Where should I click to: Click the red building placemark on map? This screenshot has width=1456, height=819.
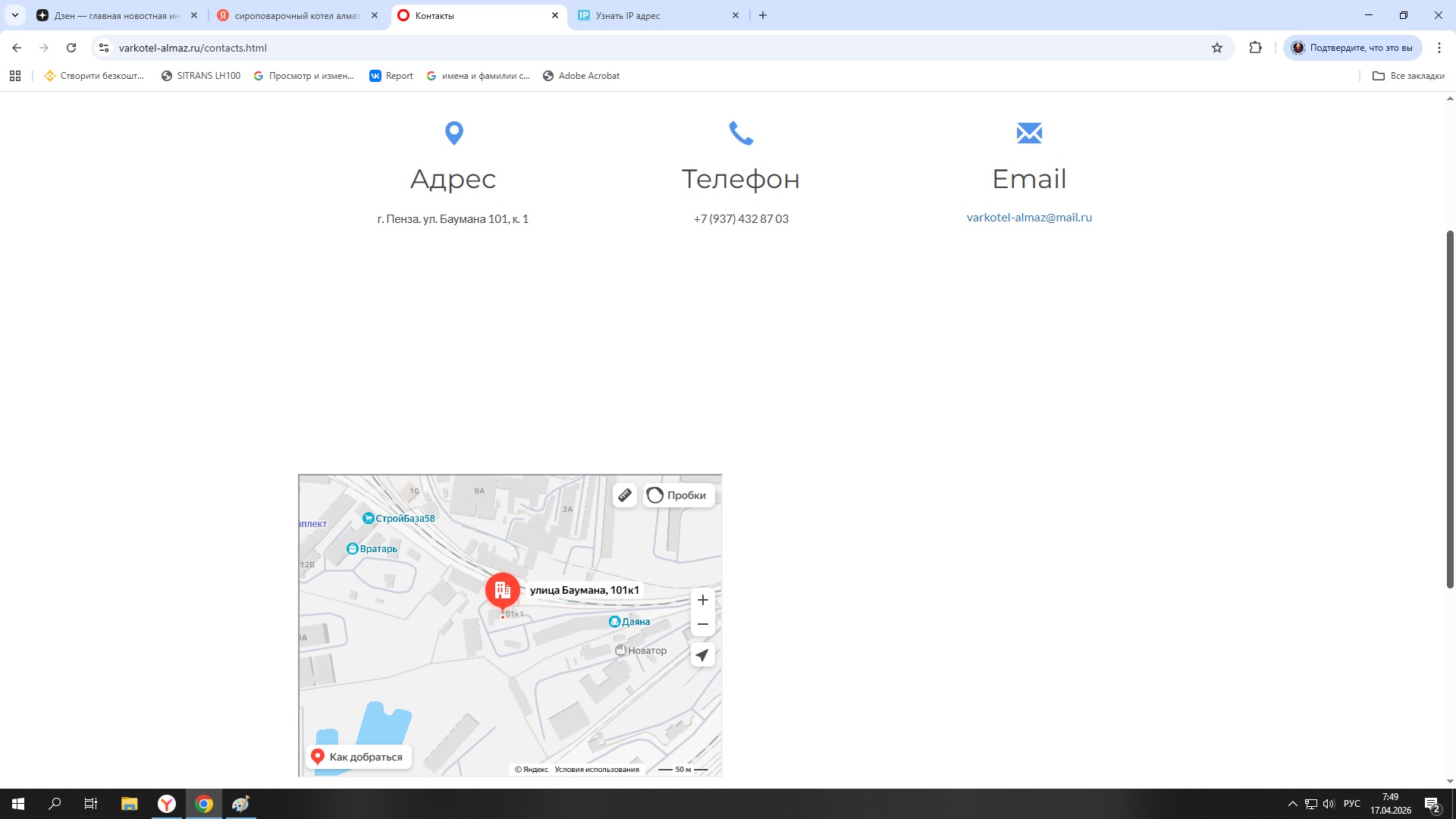(x=502, y=590)
